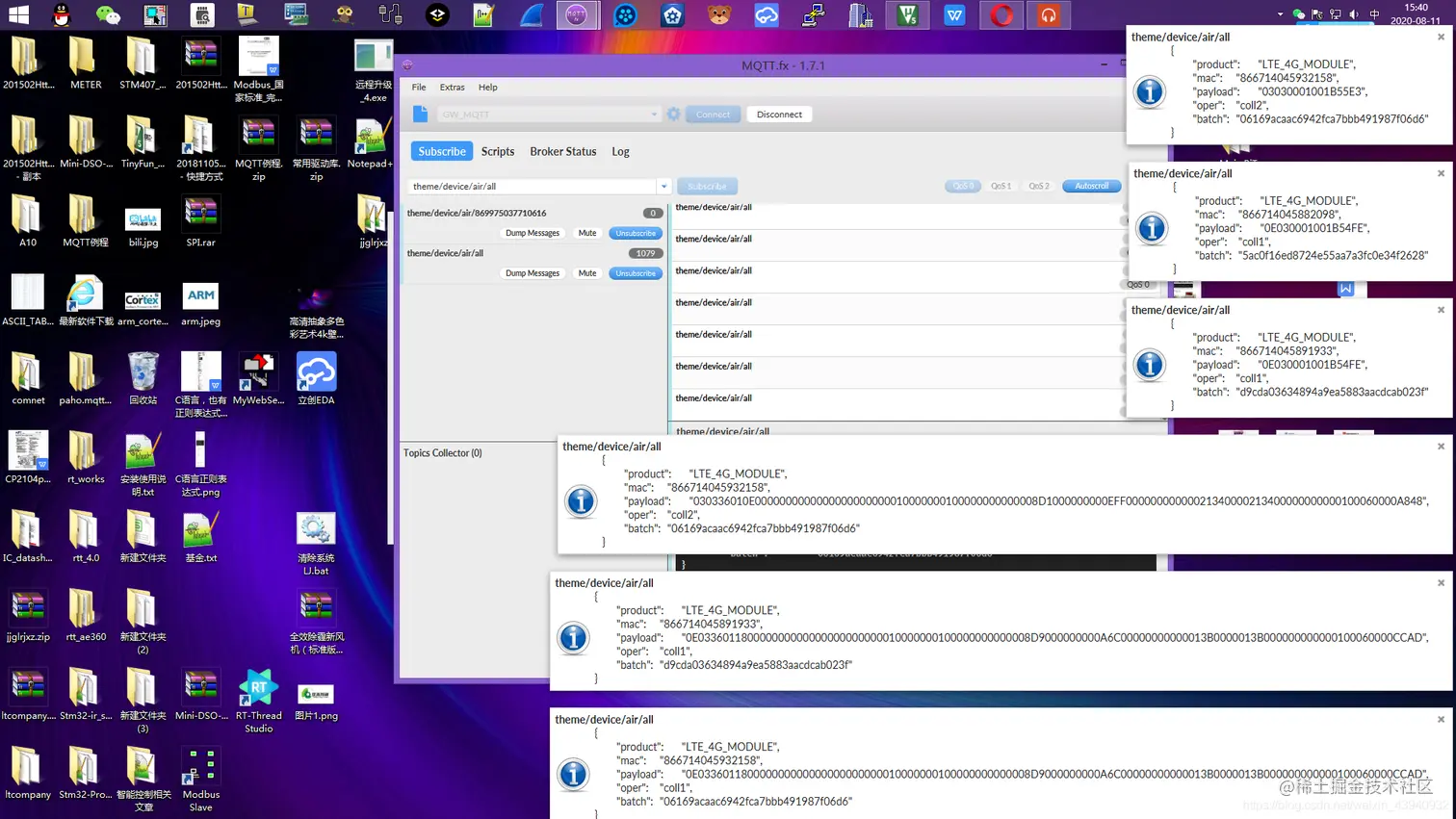Click the MQTT.fx new profile file icon
Image resolution: width=1456 pixels, height=819 pixels.
point(420,114)
